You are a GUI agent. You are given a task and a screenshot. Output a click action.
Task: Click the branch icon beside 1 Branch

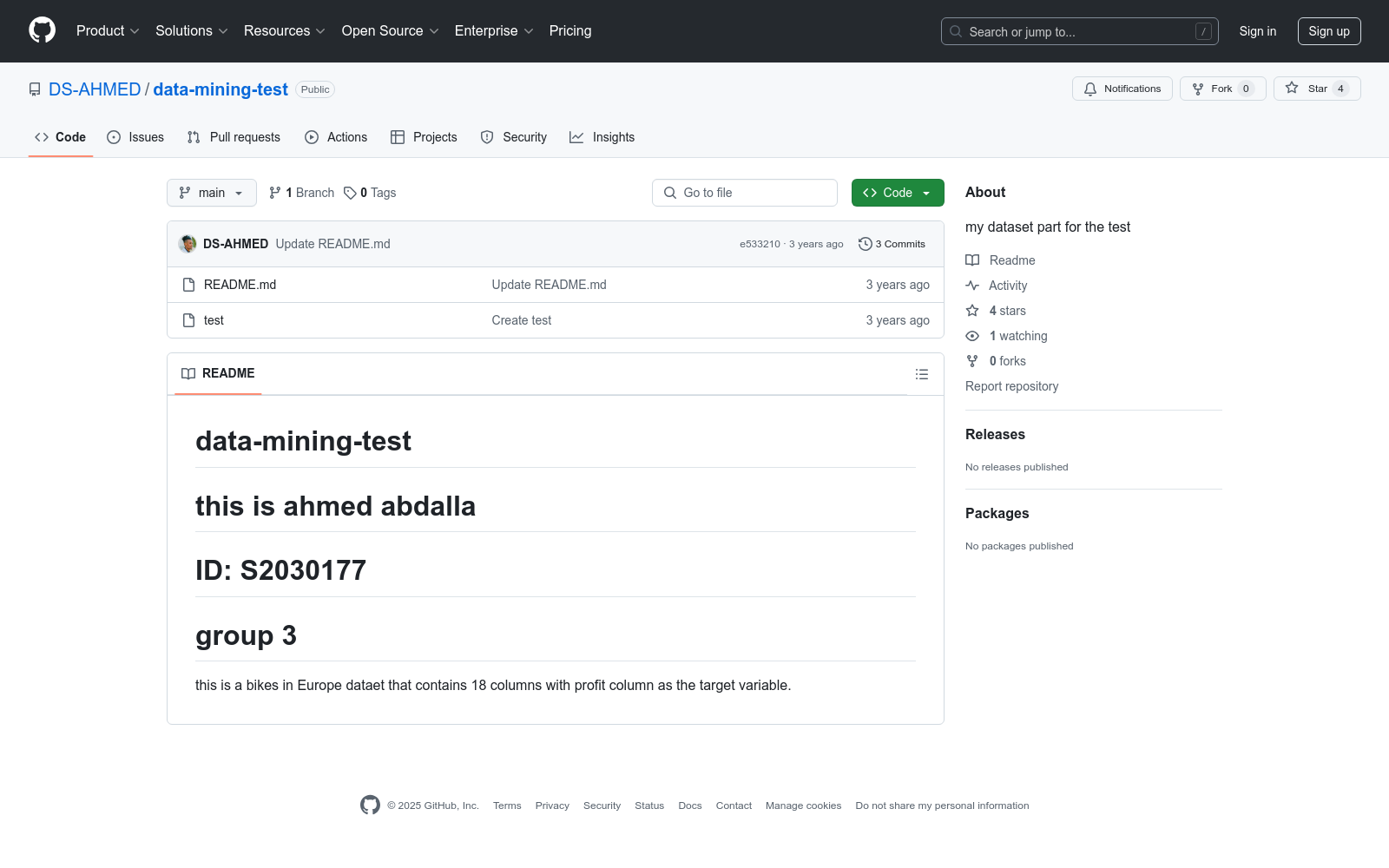[275, 193]
